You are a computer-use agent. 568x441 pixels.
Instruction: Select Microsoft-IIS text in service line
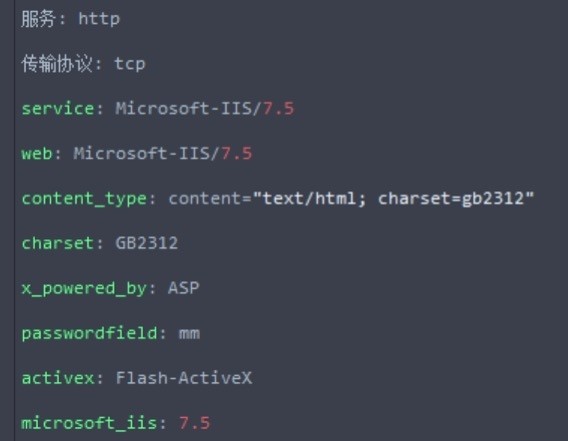[x=184, y=108]
